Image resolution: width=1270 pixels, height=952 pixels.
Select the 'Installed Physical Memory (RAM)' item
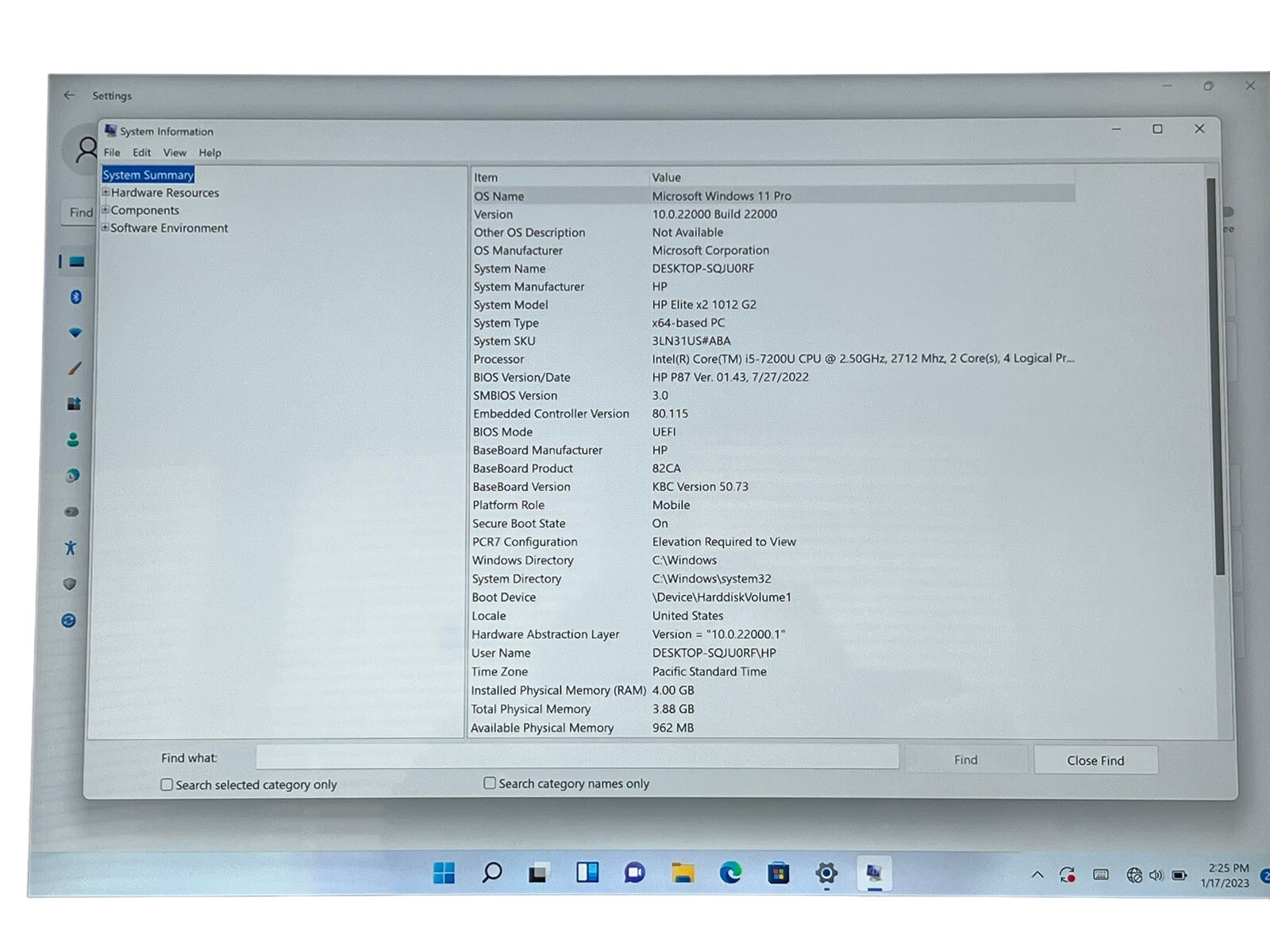click(x=559, y=690)
